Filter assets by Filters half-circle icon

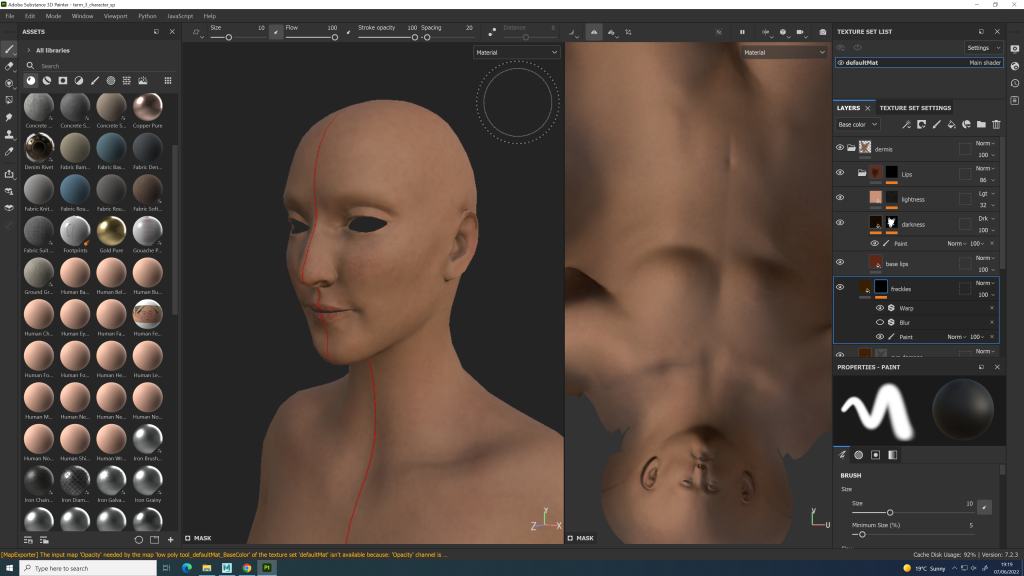coord(78,80)
